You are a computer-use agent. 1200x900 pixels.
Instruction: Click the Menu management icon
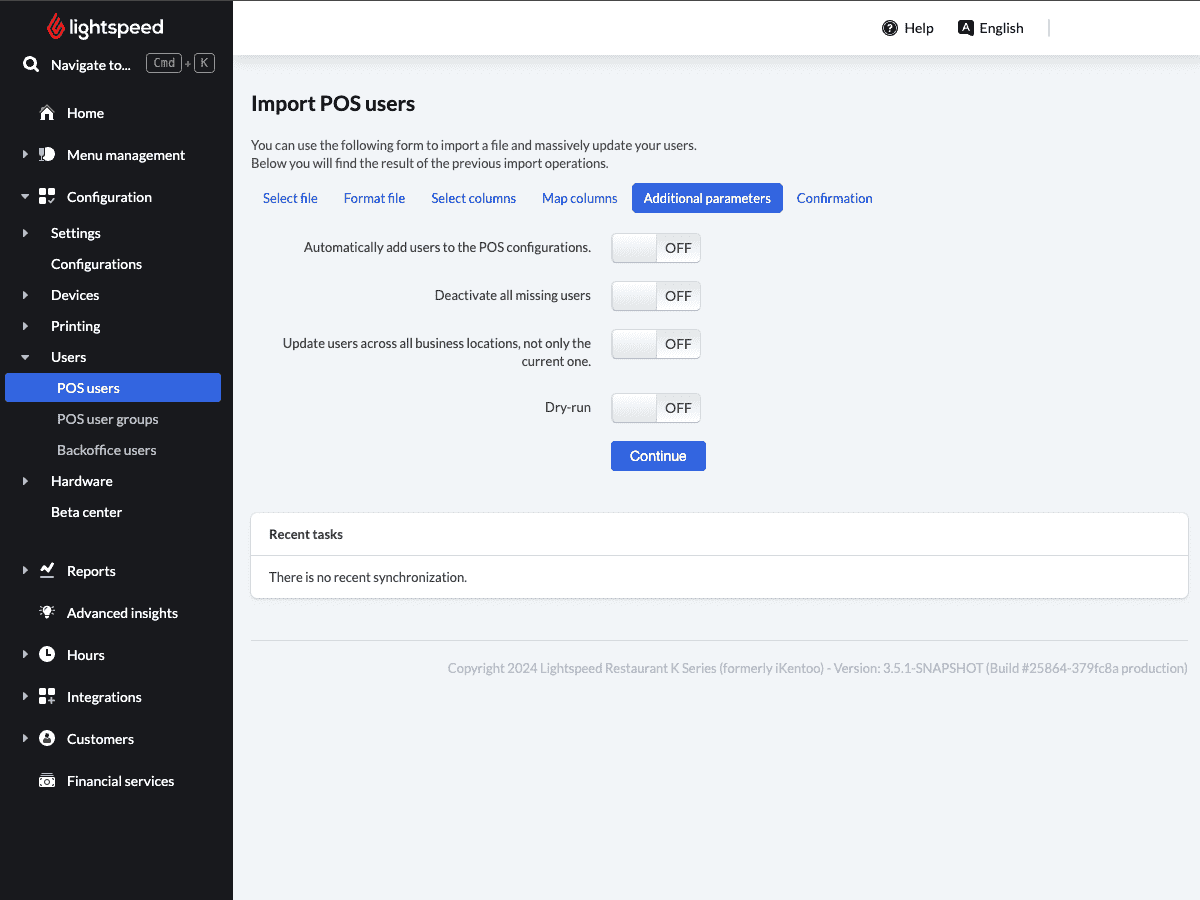47,155
